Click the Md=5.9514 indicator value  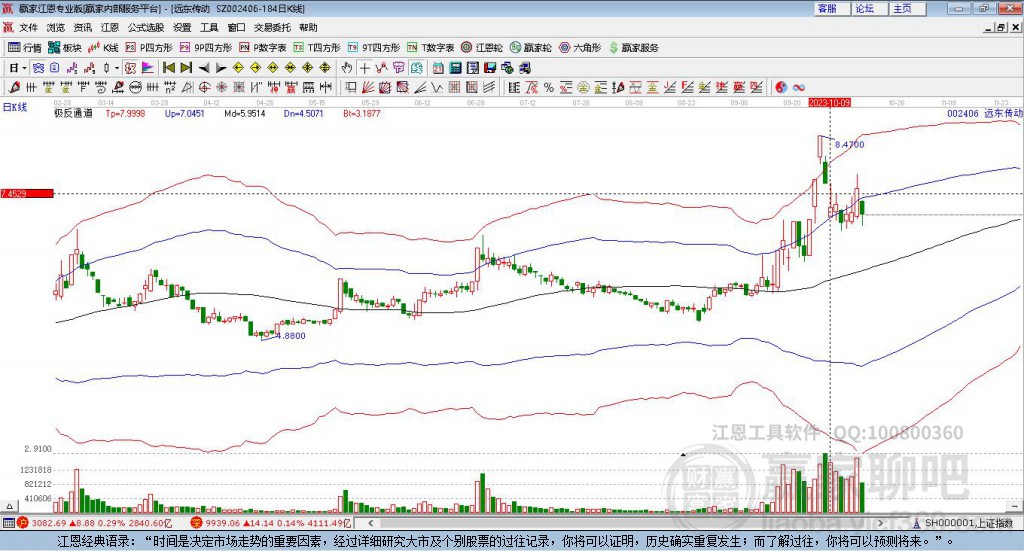[245, 114]
